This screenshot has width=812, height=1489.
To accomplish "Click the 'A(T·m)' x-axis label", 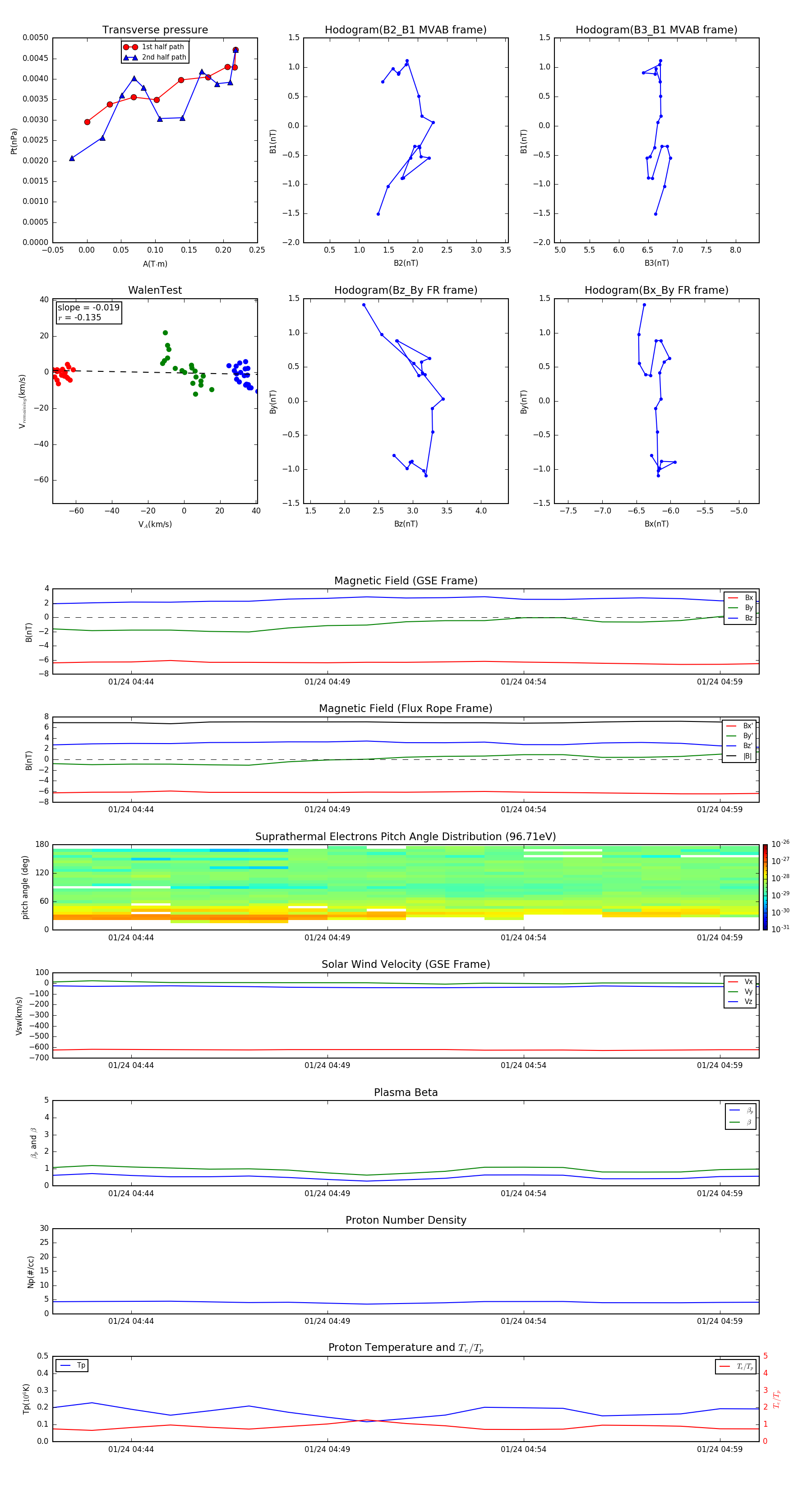I will (155, 264).
